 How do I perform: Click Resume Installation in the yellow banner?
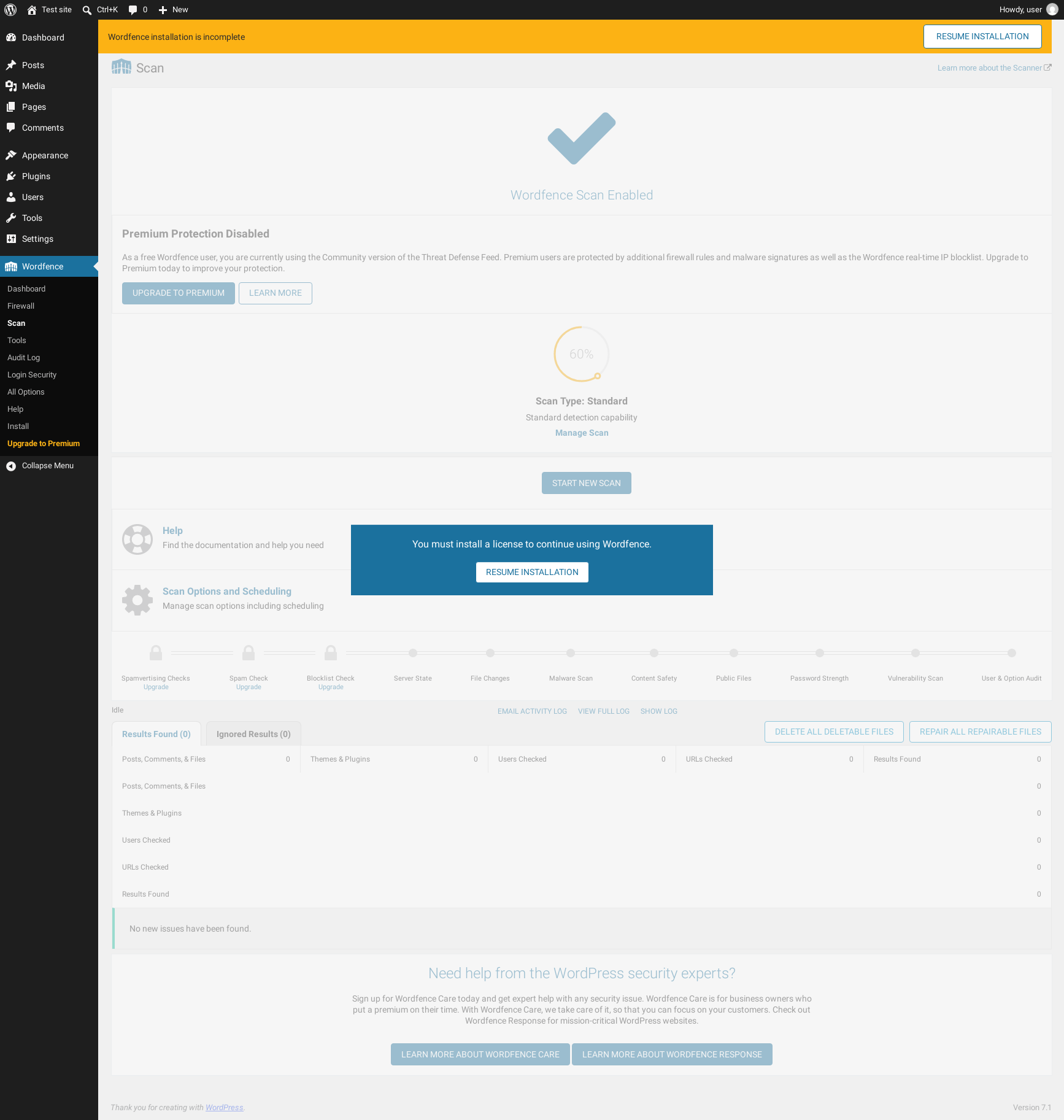tap(982, 37)
